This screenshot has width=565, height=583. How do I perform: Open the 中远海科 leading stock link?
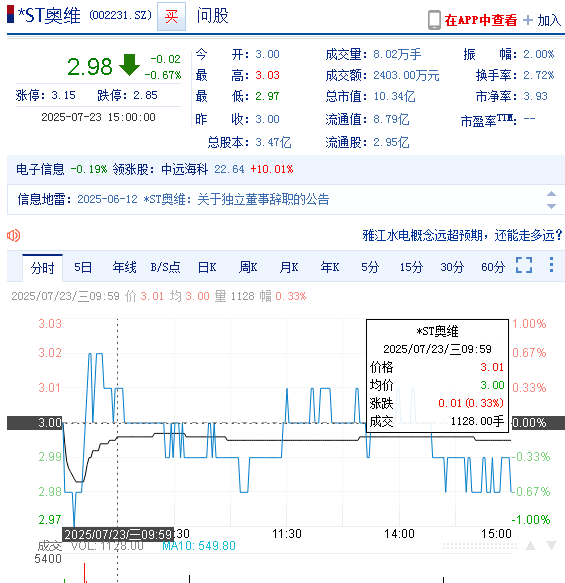pos(184,170)
